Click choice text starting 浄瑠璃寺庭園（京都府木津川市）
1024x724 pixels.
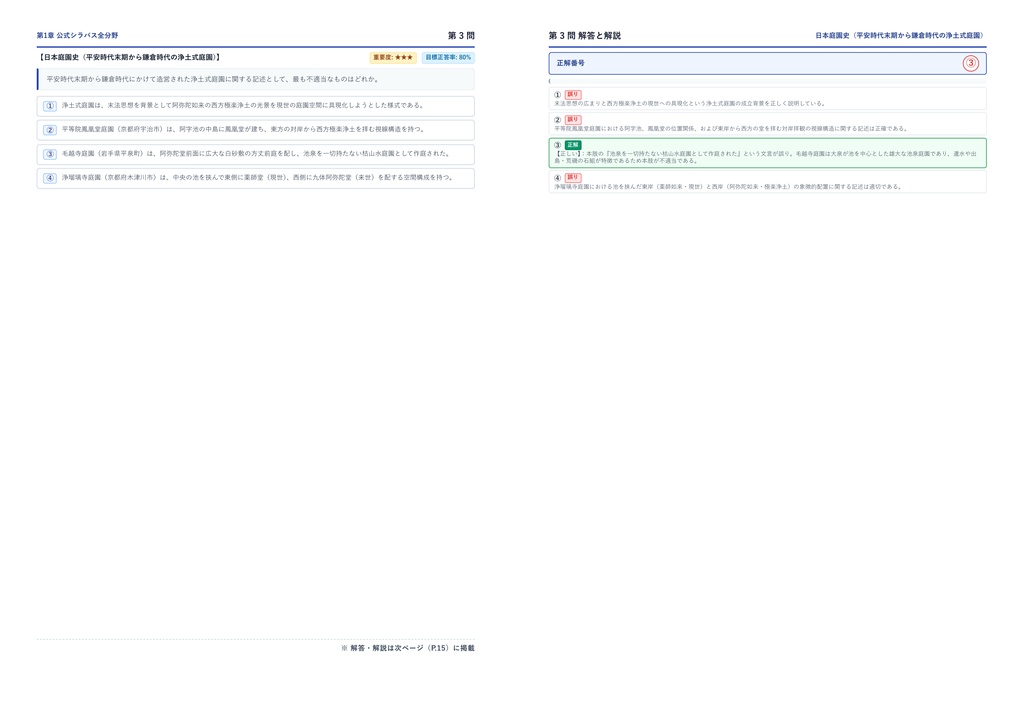[259, 177]
